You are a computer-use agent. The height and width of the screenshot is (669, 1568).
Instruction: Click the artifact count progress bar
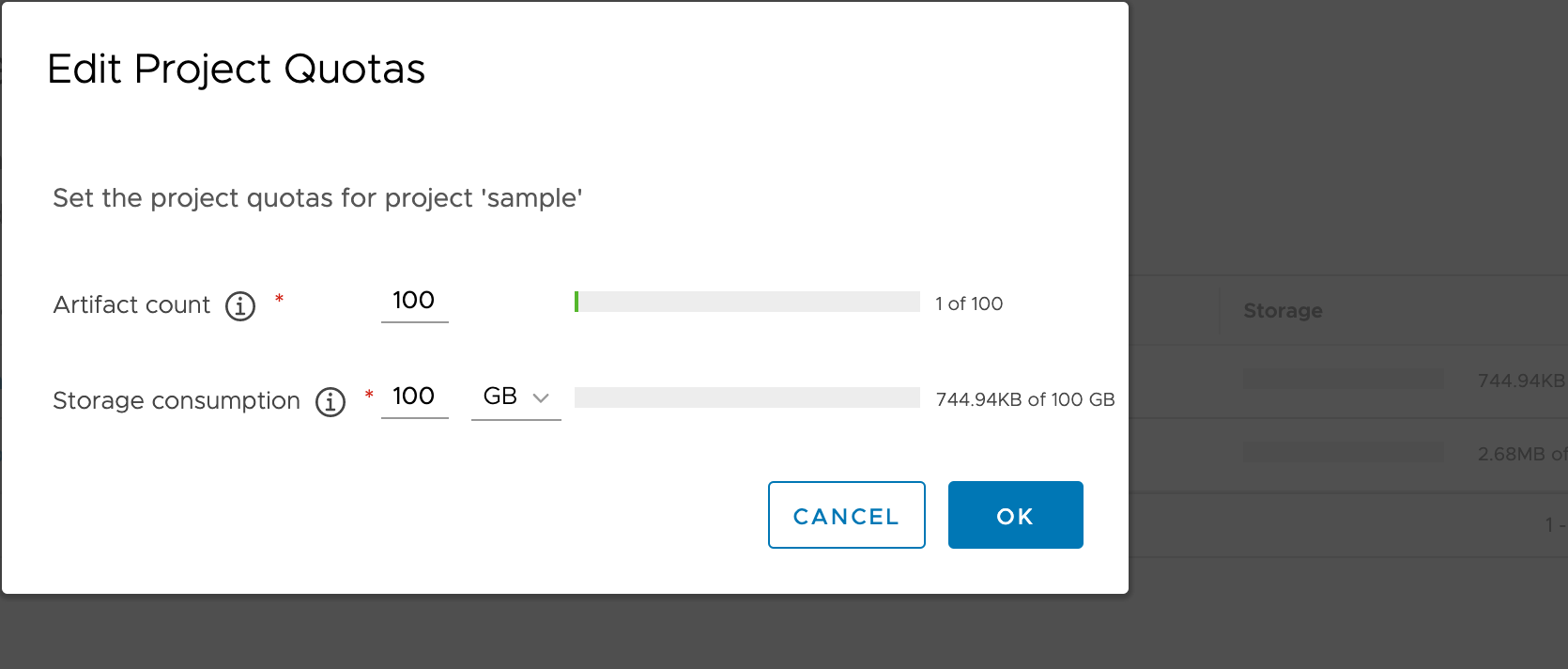point(746,302)
